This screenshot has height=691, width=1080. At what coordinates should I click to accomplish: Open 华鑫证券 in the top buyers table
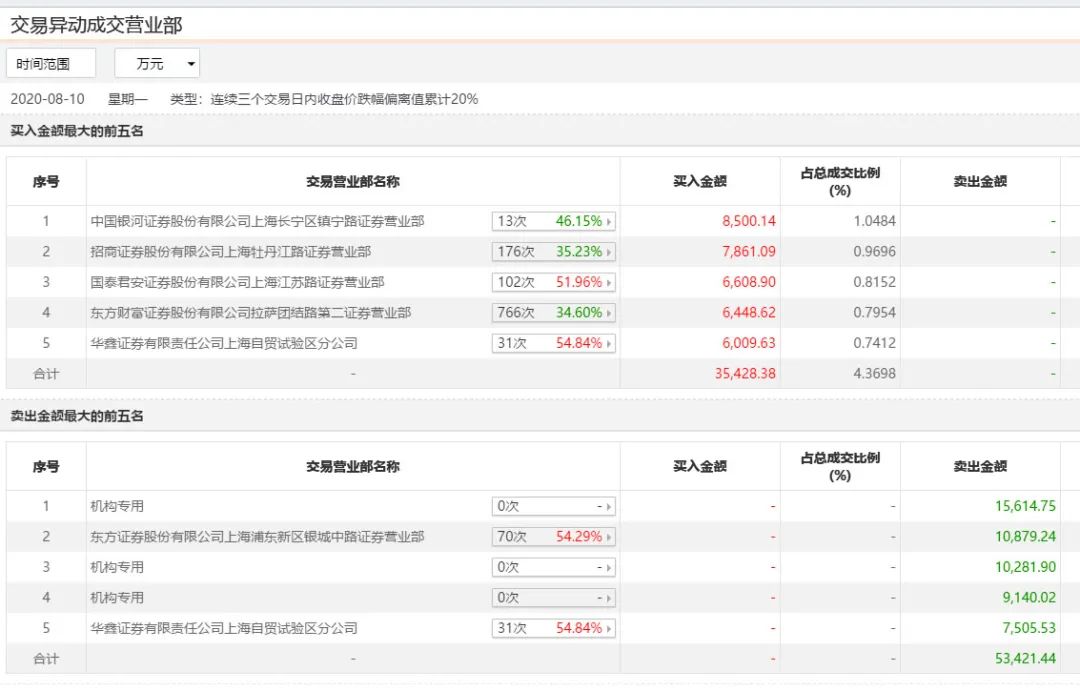click(x=223, y=343)
